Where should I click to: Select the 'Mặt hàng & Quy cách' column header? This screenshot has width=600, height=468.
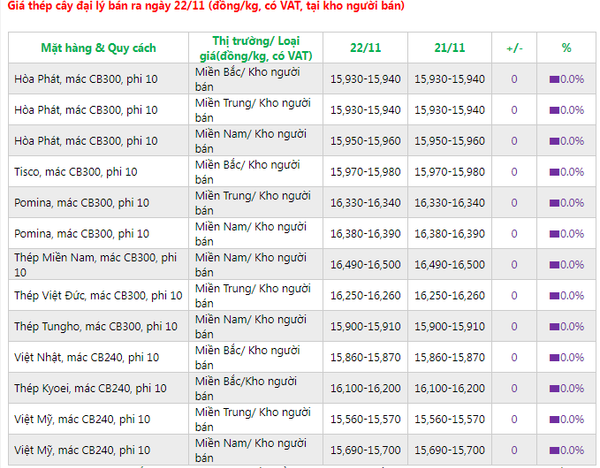[99, 48]
